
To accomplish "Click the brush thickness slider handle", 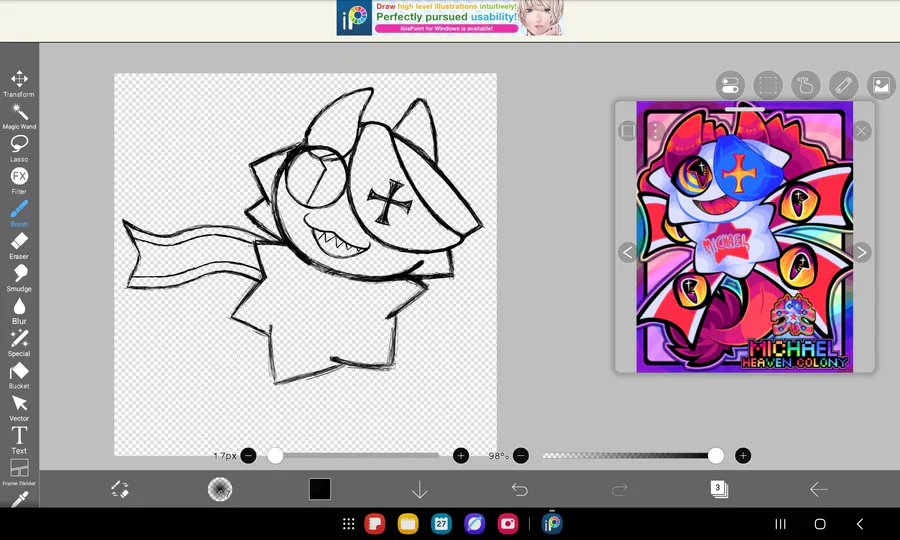I will pyautogui.click(x=276, y=456).
